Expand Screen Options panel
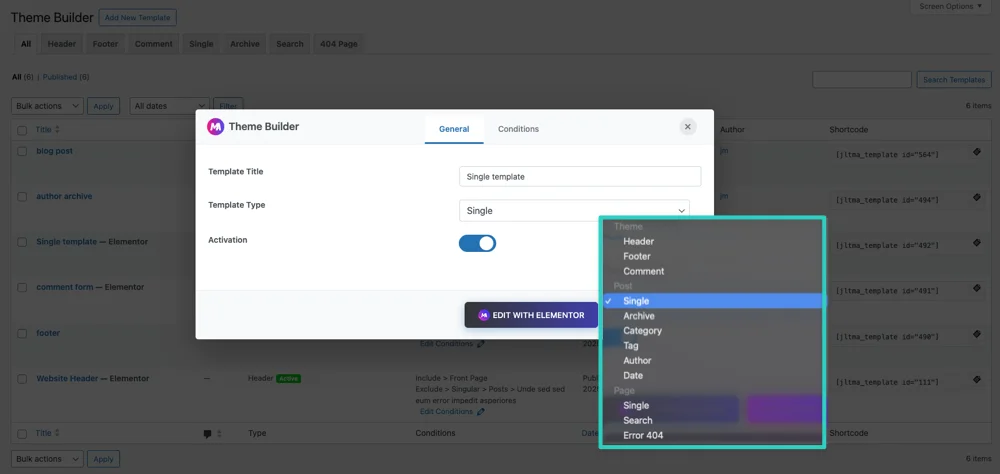The height and width of the screenshot is (474, 1000). pyautogui.click(x=951, y=6)
